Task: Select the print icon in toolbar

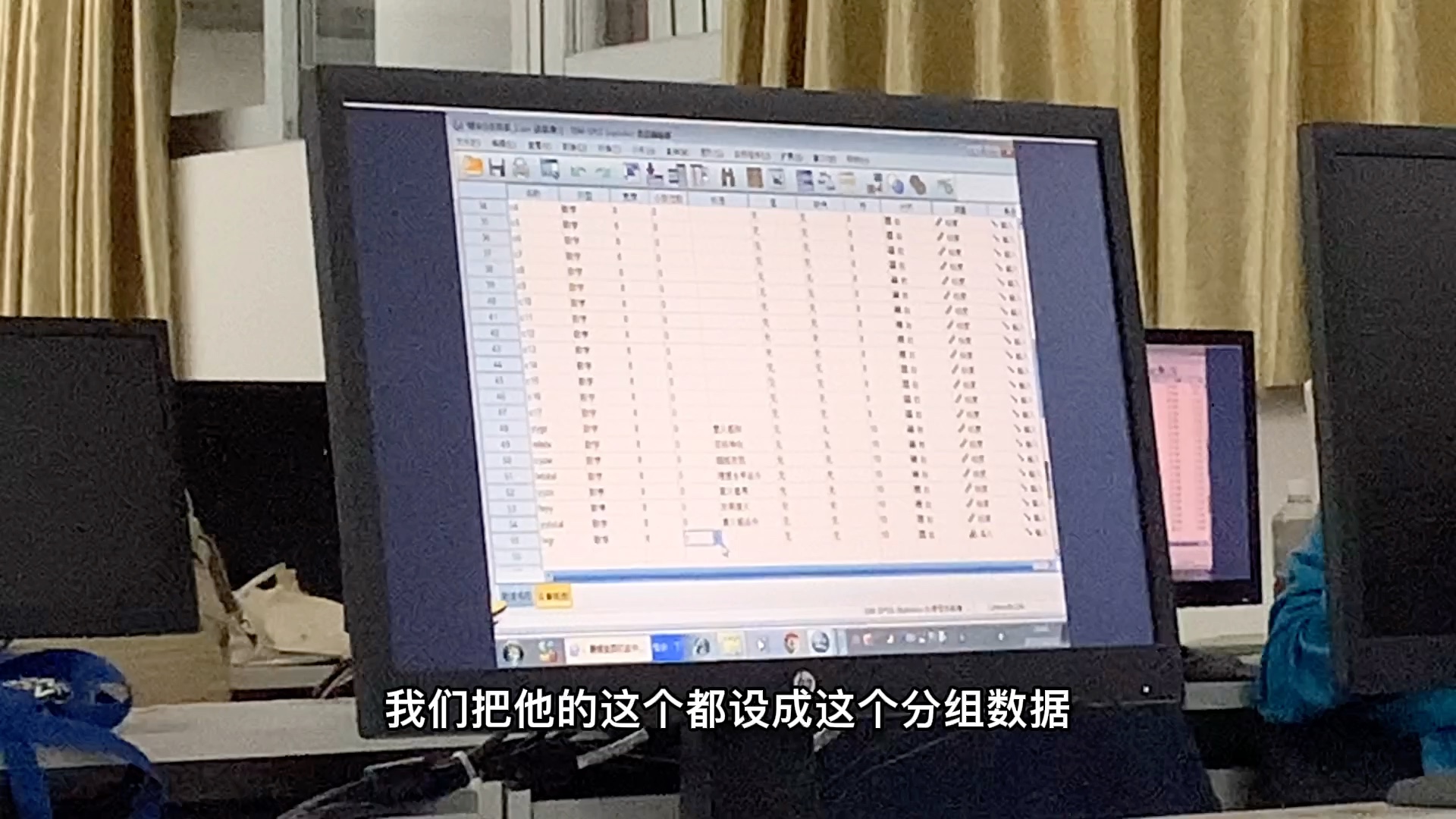Action: pos(525,172)
